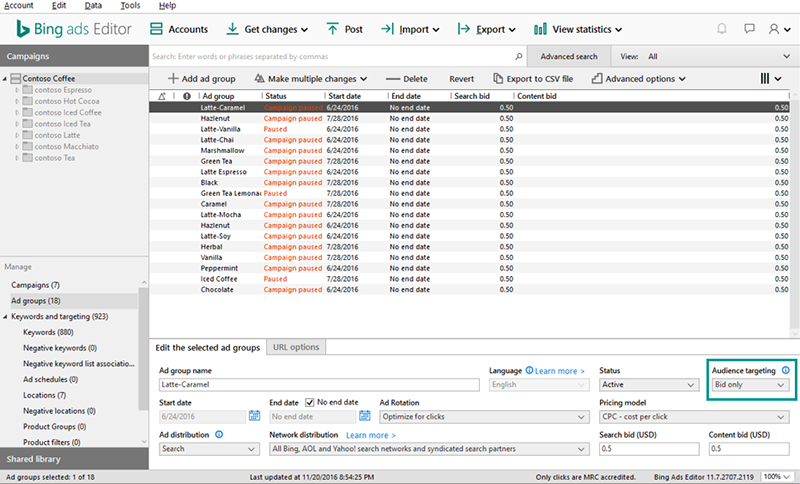Expand the contoso Espresso campaign
Screen dimensions: 800x484
coord(17,90)
